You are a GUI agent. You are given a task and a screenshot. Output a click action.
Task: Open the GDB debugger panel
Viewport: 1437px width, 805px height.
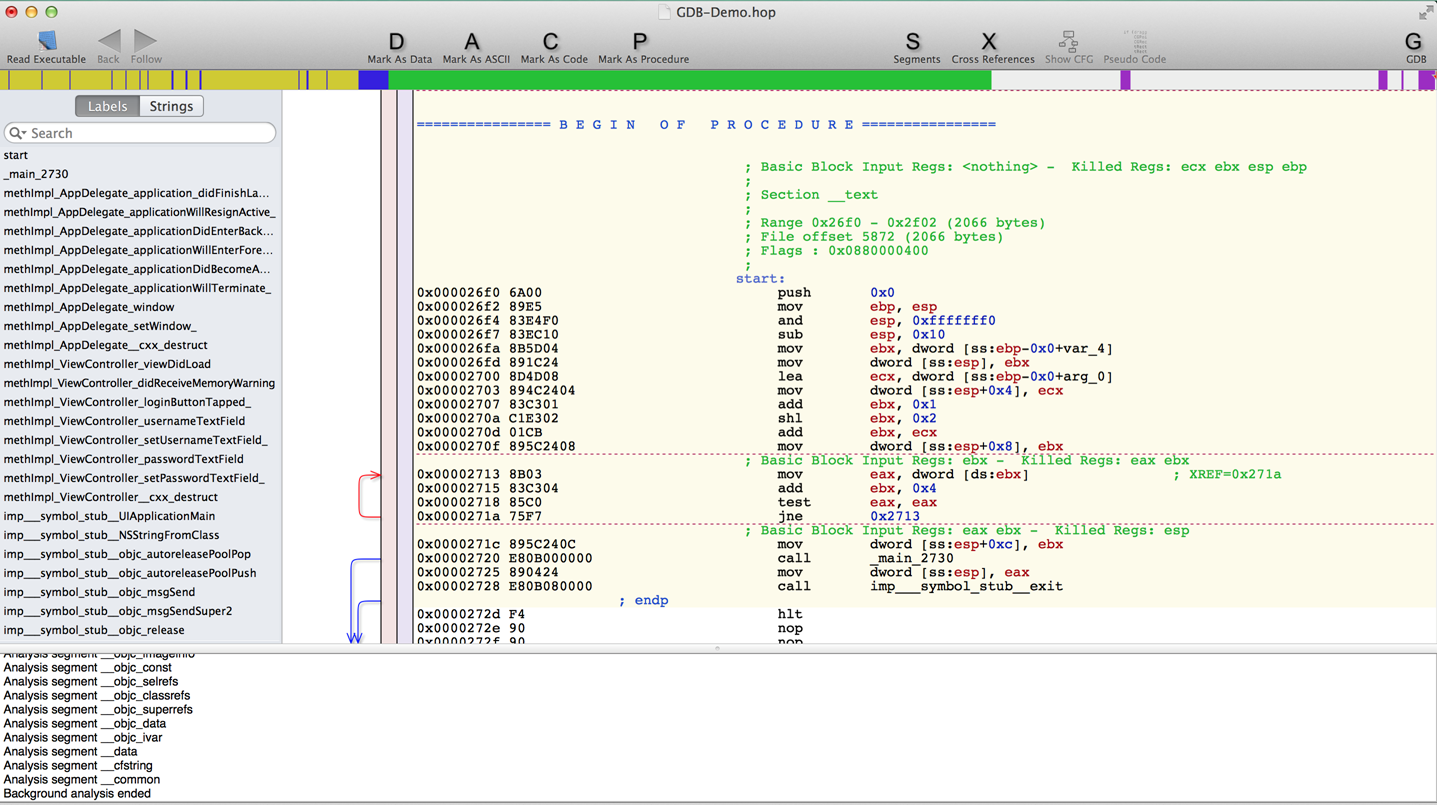1413,42
